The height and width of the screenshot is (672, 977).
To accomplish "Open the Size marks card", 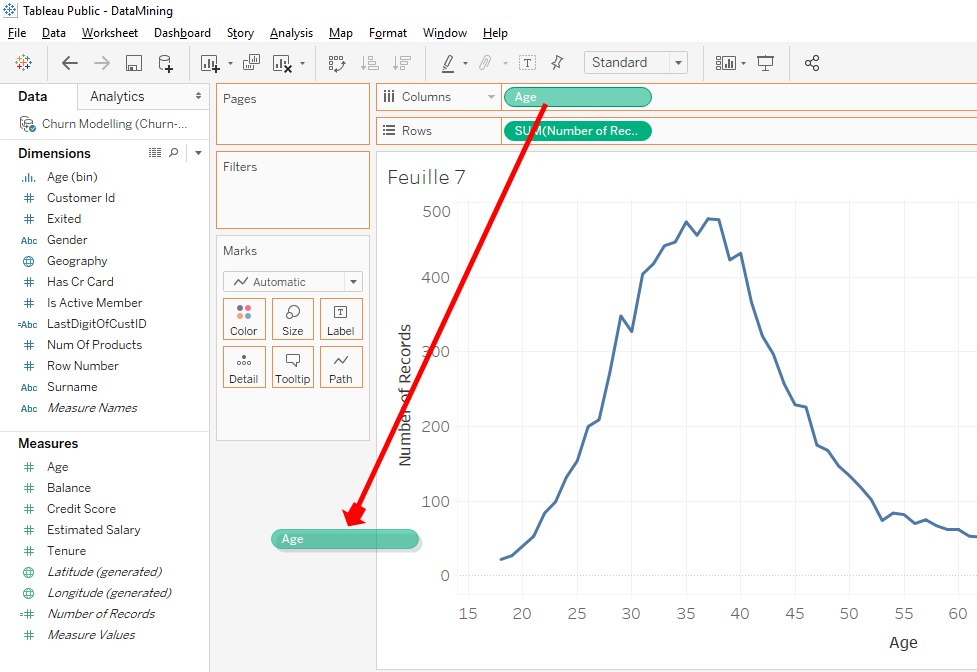I will (292, 319).
